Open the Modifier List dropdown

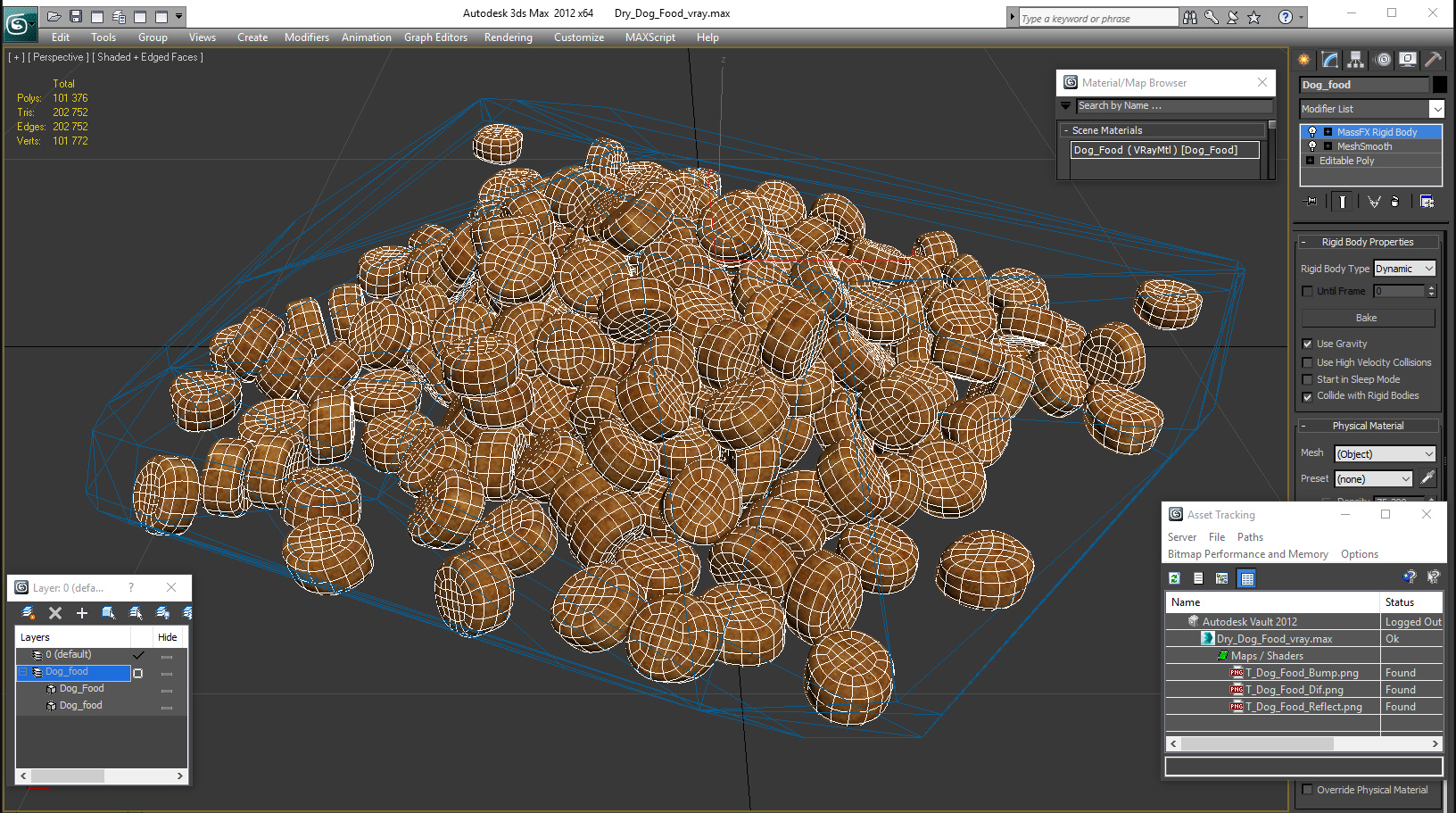click(1436, 109)
